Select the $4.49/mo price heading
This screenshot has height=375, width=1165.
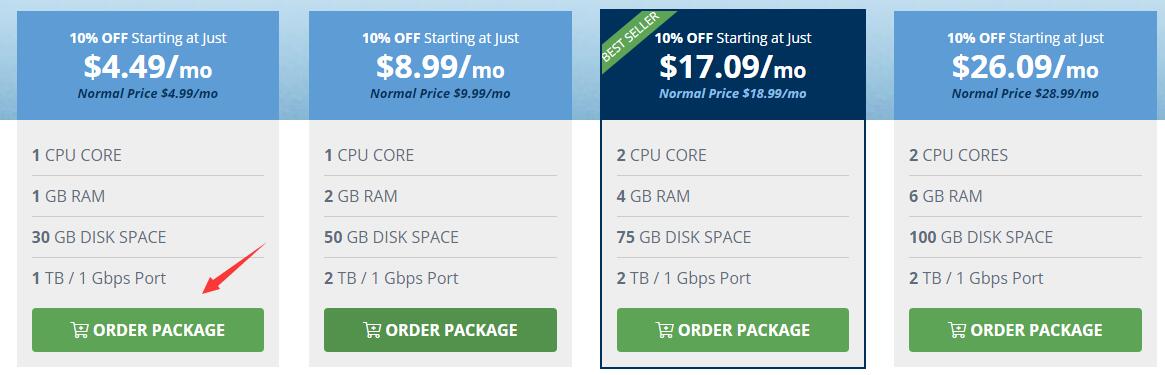148,68
